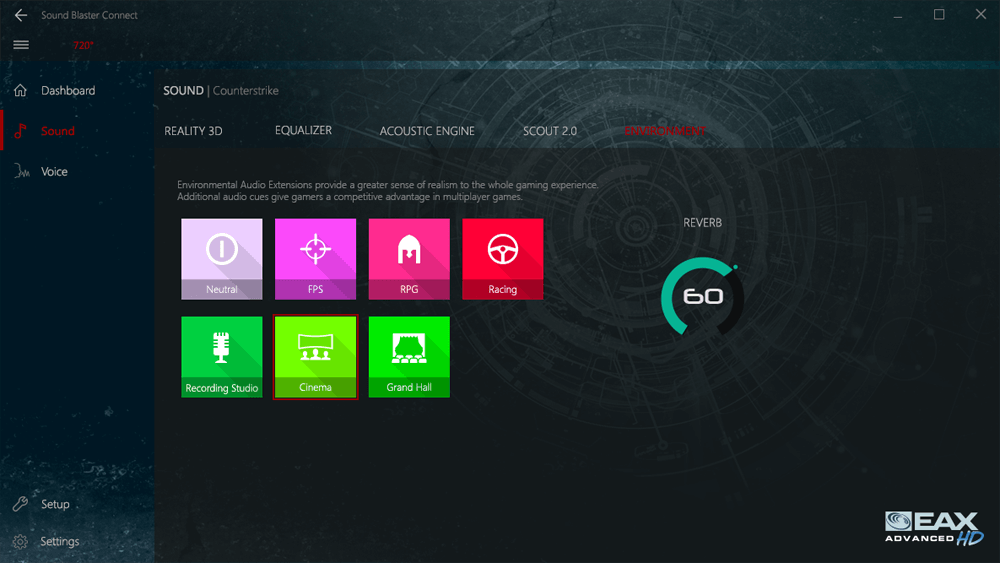Click the hamburger menu icon
Image resolution: width=1000 pixels, height=563 pixels.
(21, 45)
